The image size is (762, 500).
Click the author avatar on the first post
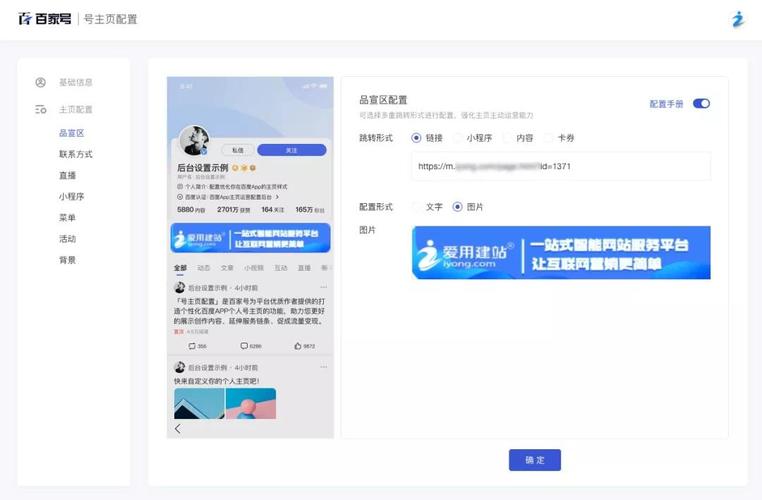[x=179, y=288]
